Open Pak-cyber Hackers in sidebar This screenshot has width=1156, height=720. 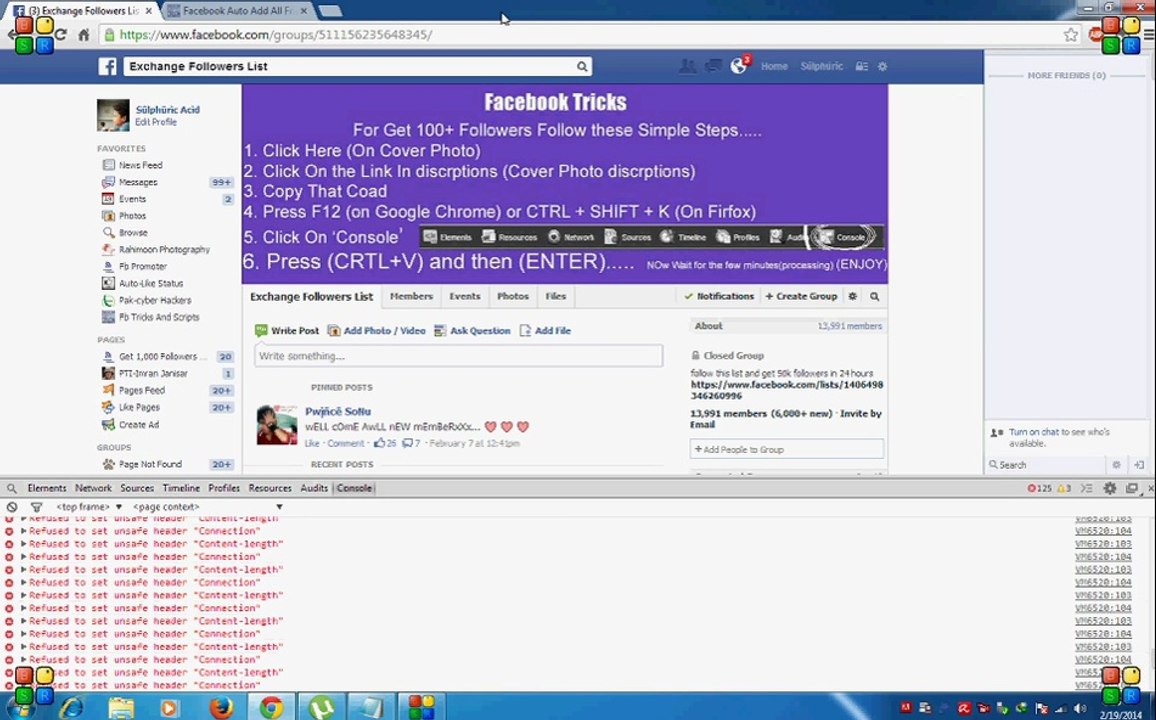coord(155,300)
